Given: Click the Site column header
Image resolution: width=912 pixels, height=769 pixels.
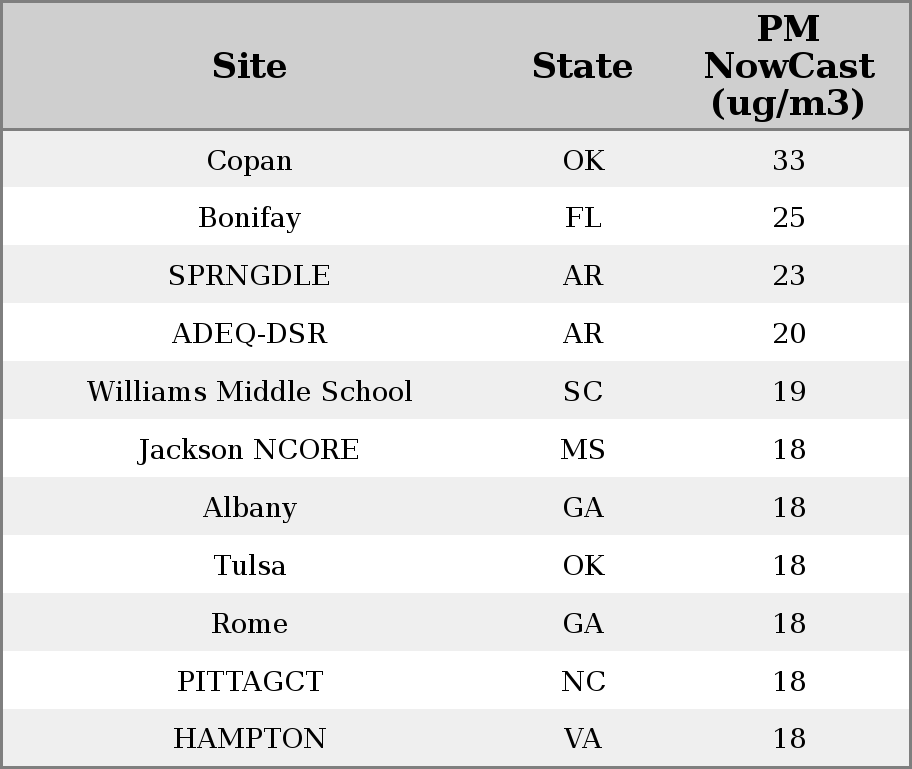Looking at the screenshot, I should pos(249,66).
